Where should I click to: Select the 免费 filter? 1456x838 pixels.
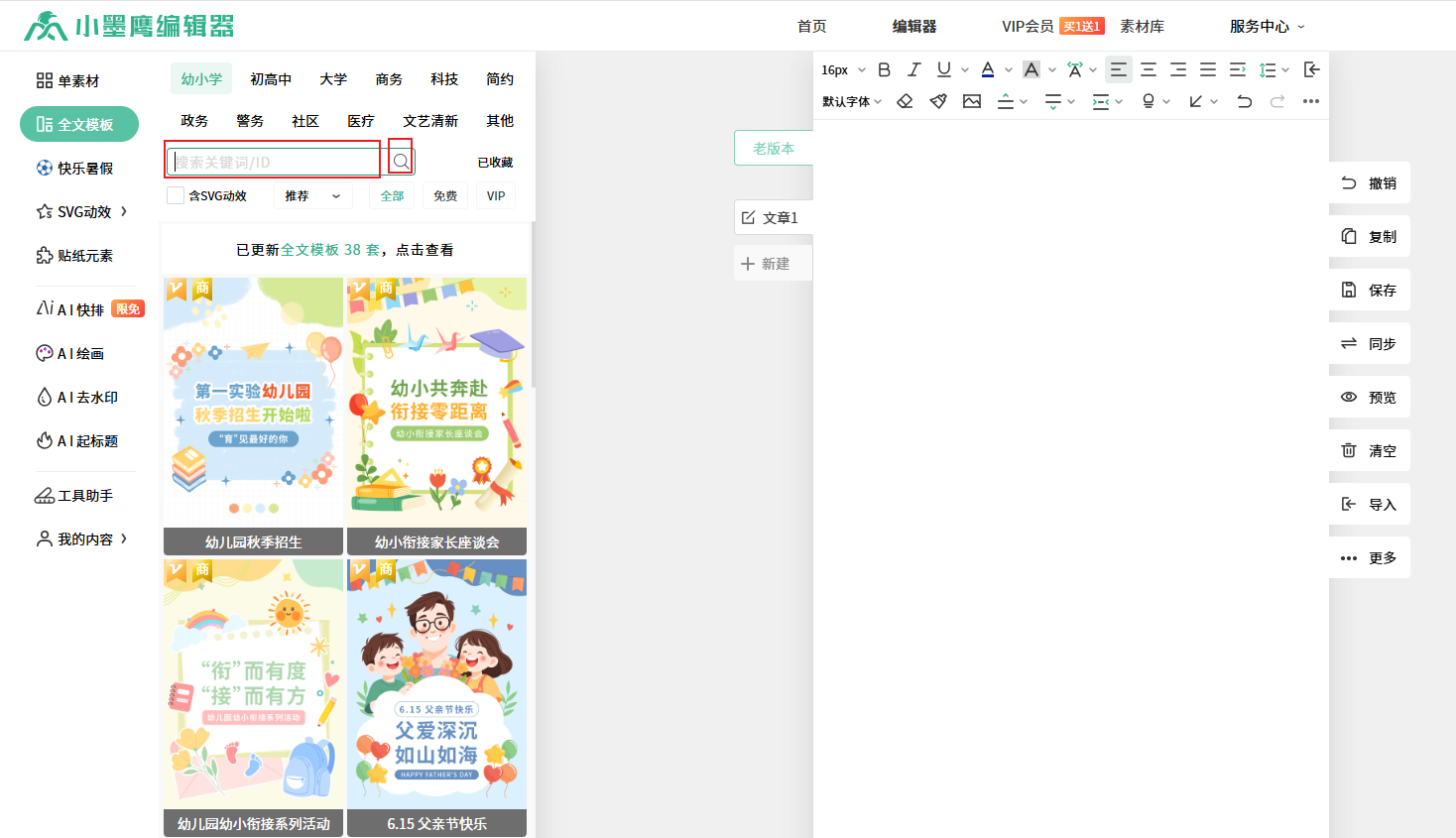(x=445, y=195)
